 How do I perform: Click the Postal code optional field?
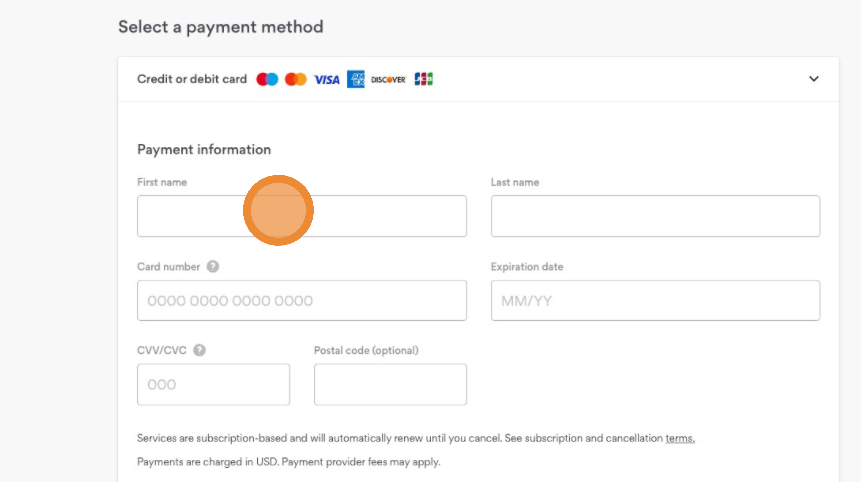click(x=390, y=384)
